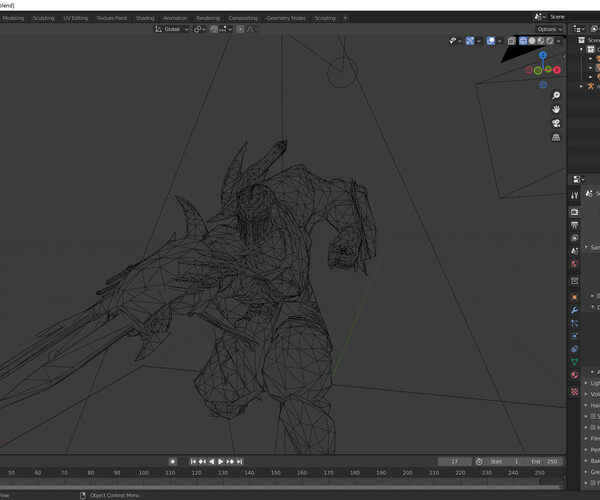600x500 pixels.
Task: Click the zoom magnifier viewport icon
Action: point(556,96)
